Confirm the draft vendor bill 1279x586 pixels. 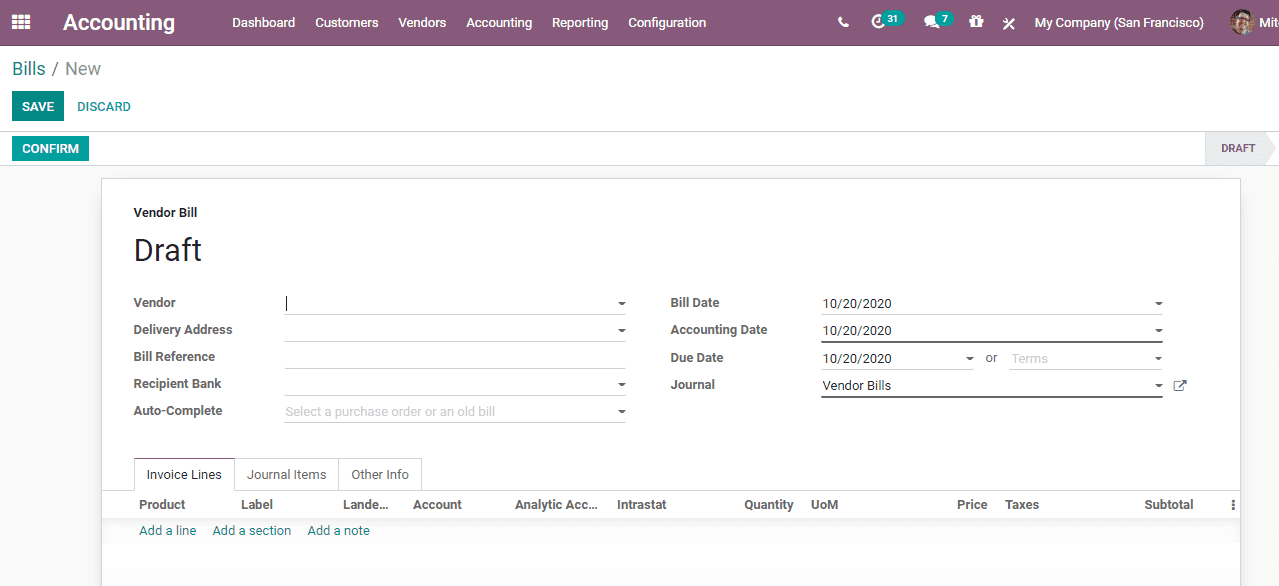click(x=50, y=147)
